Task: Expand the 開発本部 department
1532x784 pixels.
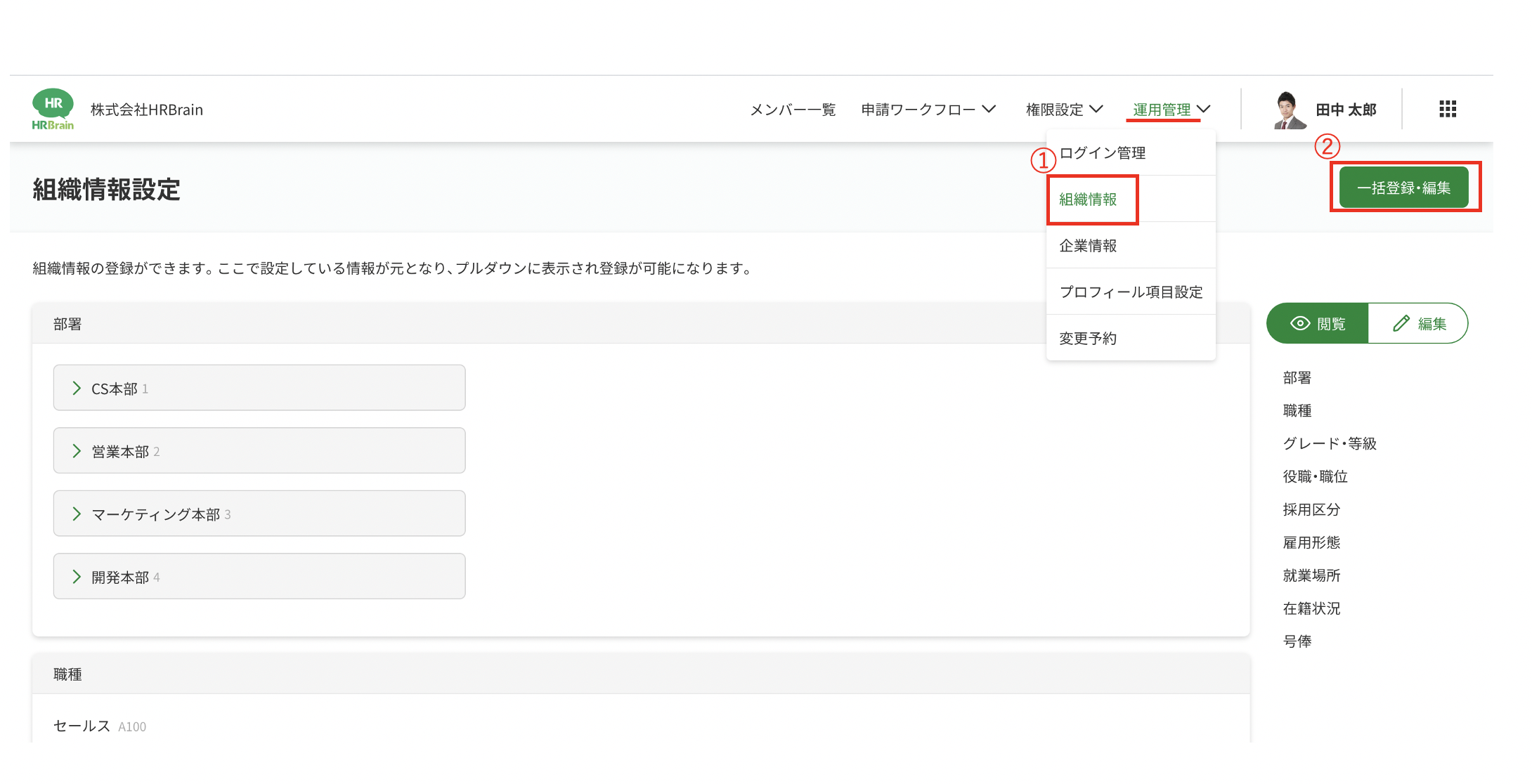Action: pyautogui.click(x=259, y=576)
